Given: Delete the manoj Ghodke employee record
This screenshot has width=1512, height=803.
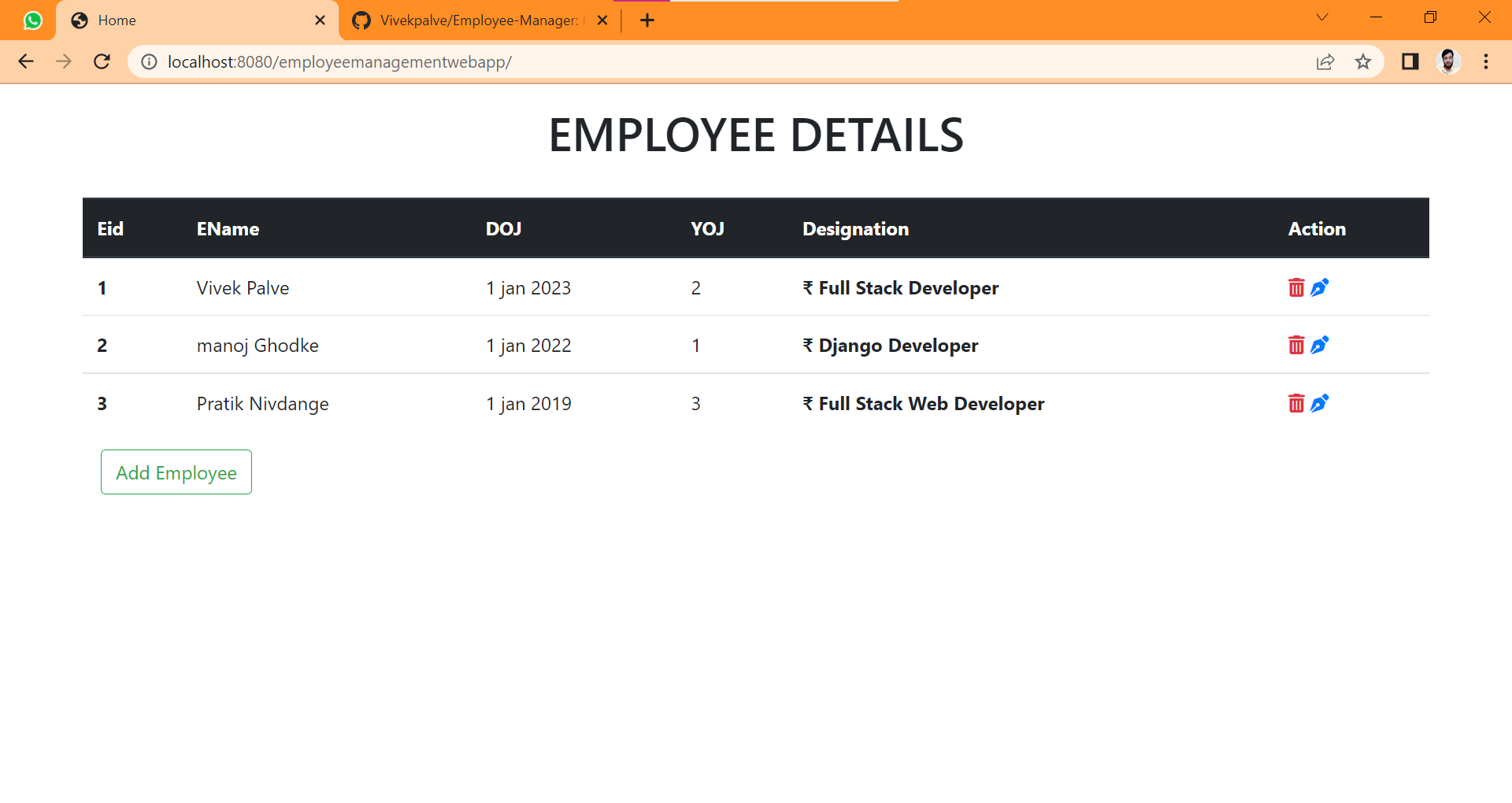Looking at the screenshot, I should pyautogui.click(x=1296, y=345).
